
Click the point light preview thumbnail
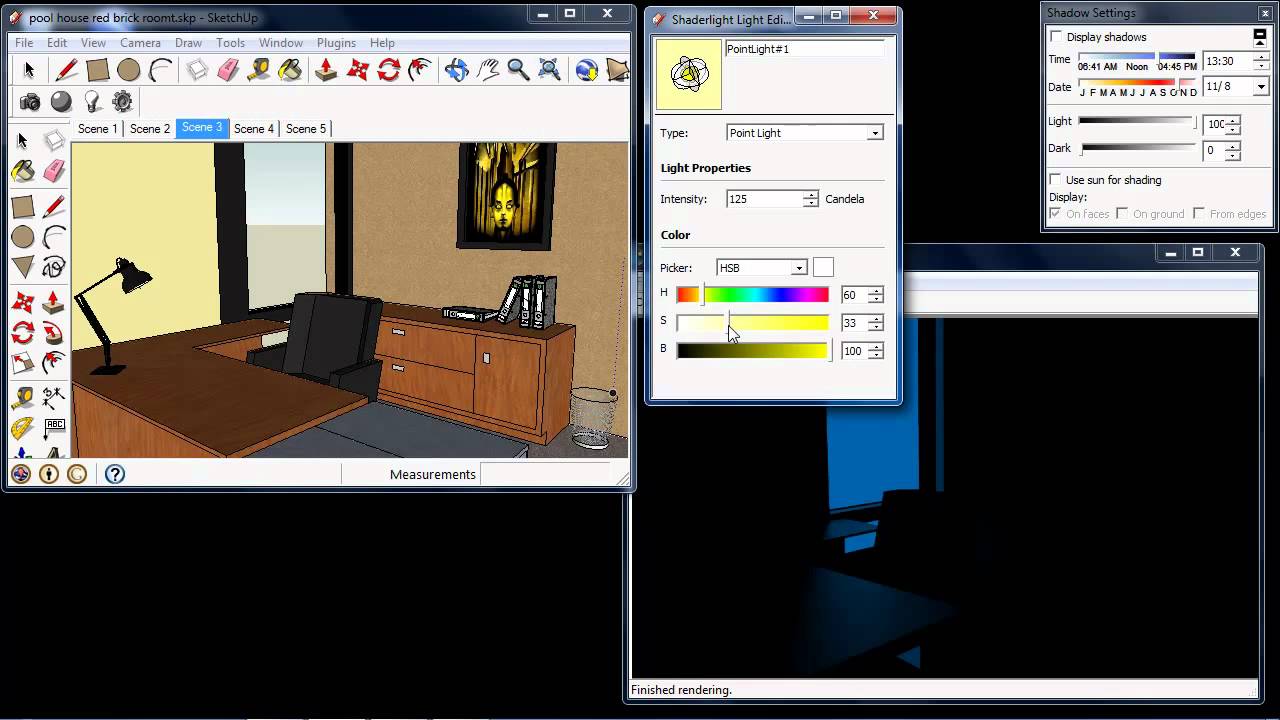click(688, 75)
